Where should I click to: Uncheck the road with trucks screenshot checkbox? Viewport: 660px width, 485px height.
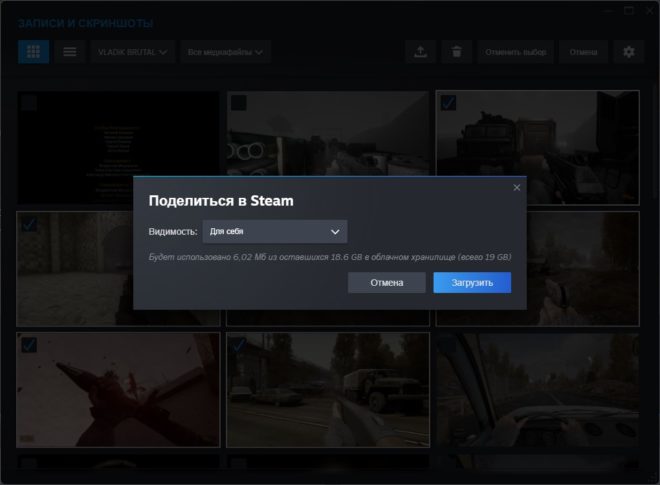[239, 345]
